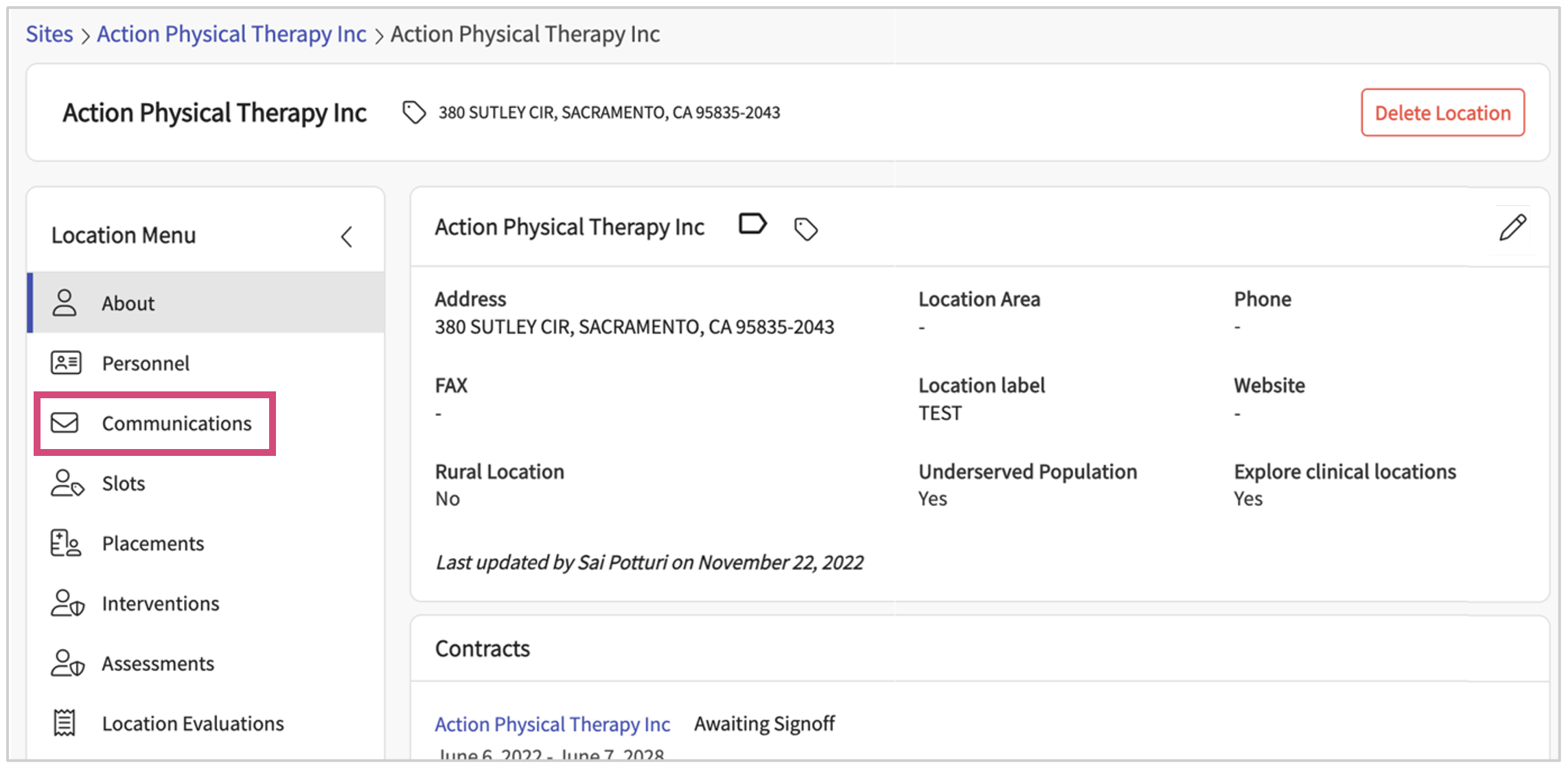1568x769 pixels.
Task: Click the label icon beside location title
Action: pyautogui.click(x=752, y=225)
